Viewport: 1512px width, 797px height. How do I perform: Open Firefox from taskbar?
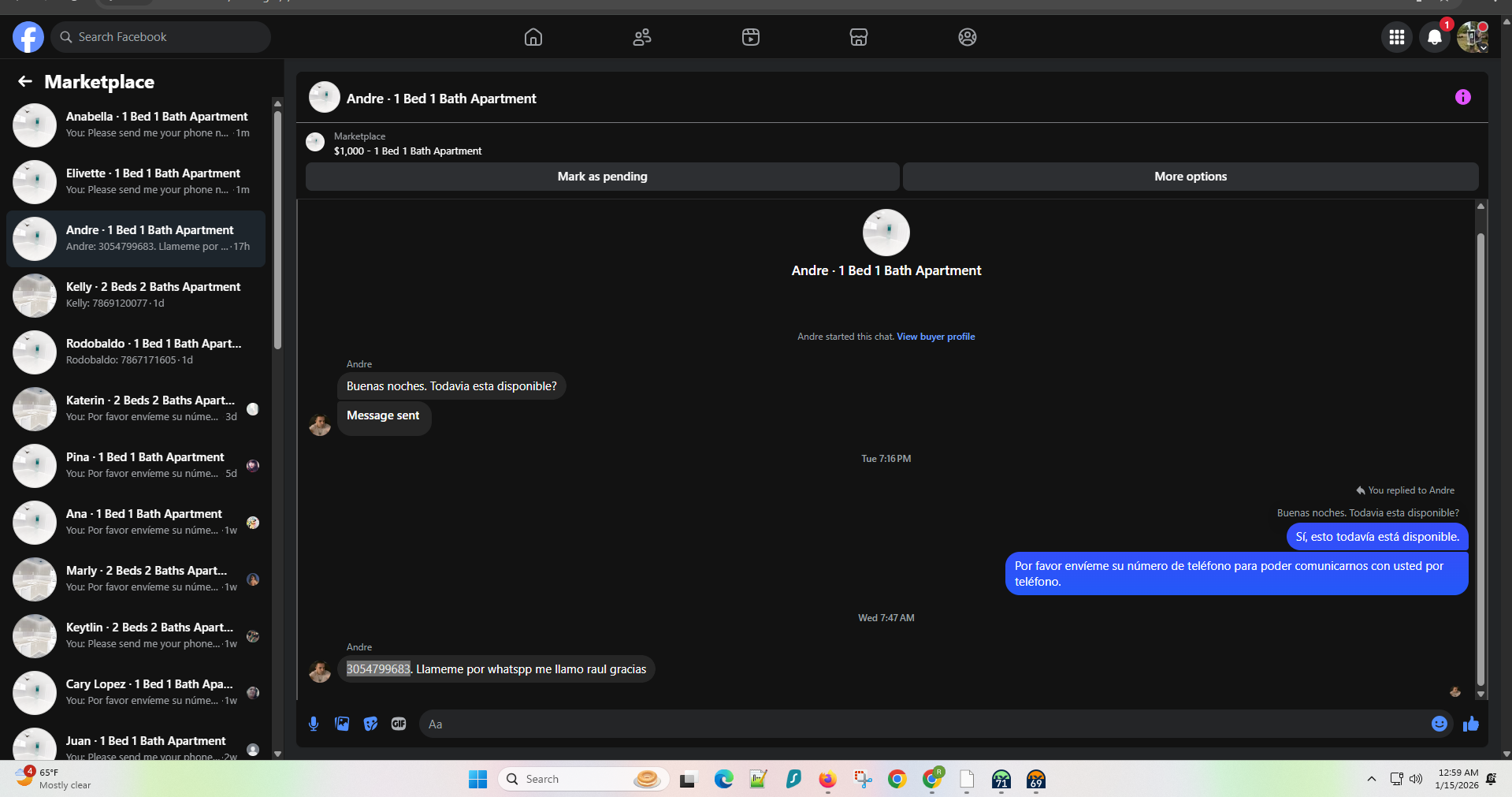[x=827, y=780]
